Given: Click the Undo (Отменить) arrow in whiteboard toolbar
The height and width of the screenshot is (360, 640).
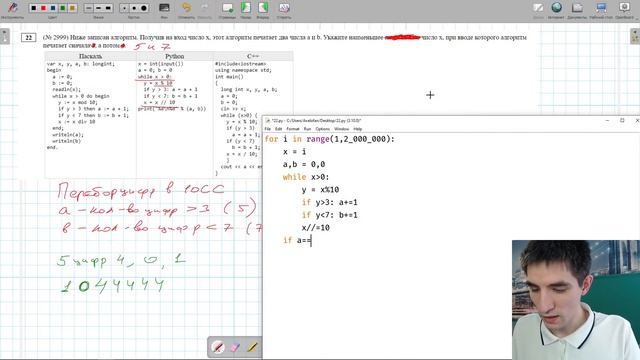Looking at the screenshot, I should pyautogui.click(x=187, y=8).
